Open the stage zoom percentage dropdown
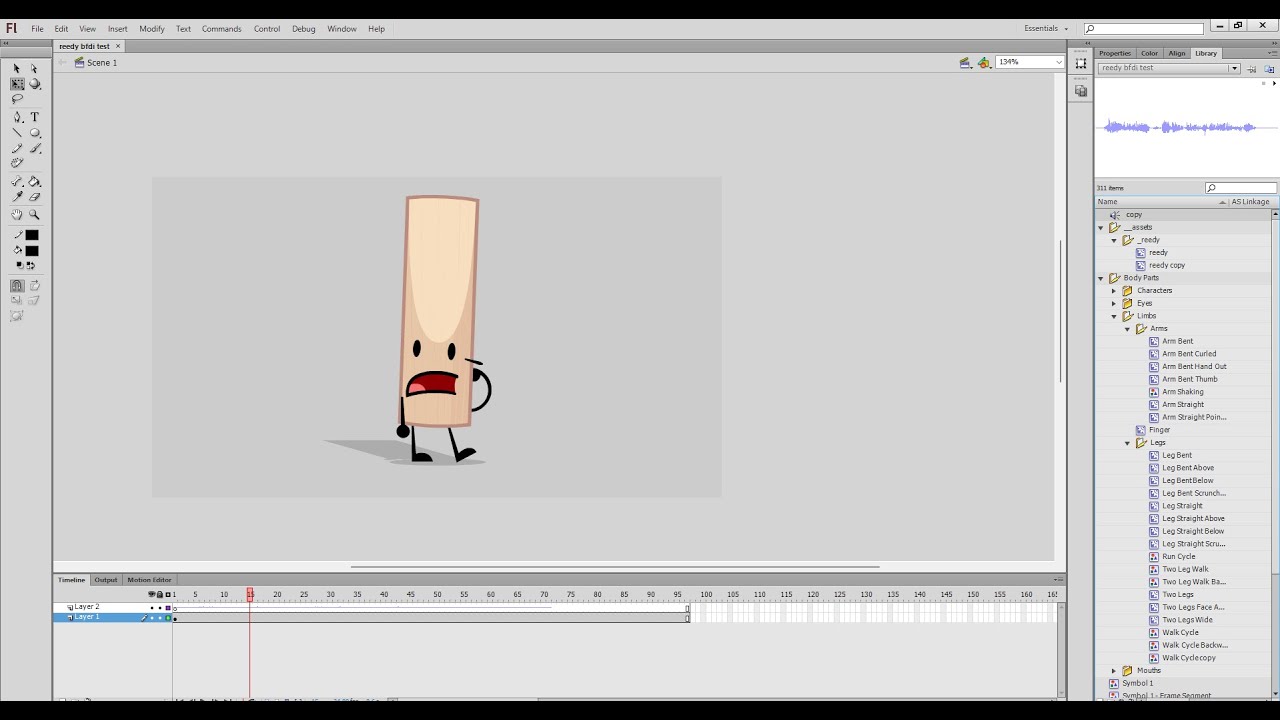 (1058, 62)
